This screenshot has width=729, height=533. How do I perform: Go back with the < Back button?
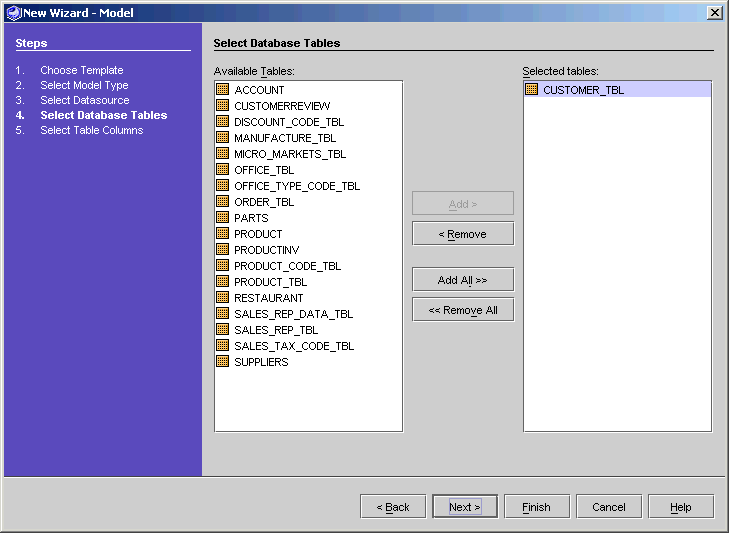[x=393, y=506]
